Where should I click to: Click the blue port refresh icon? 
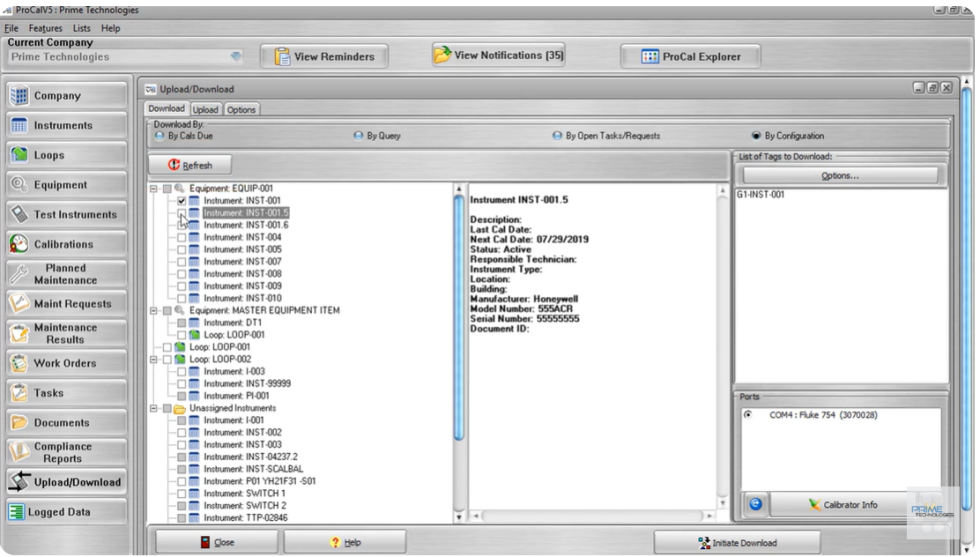click(x=756, y=504)
